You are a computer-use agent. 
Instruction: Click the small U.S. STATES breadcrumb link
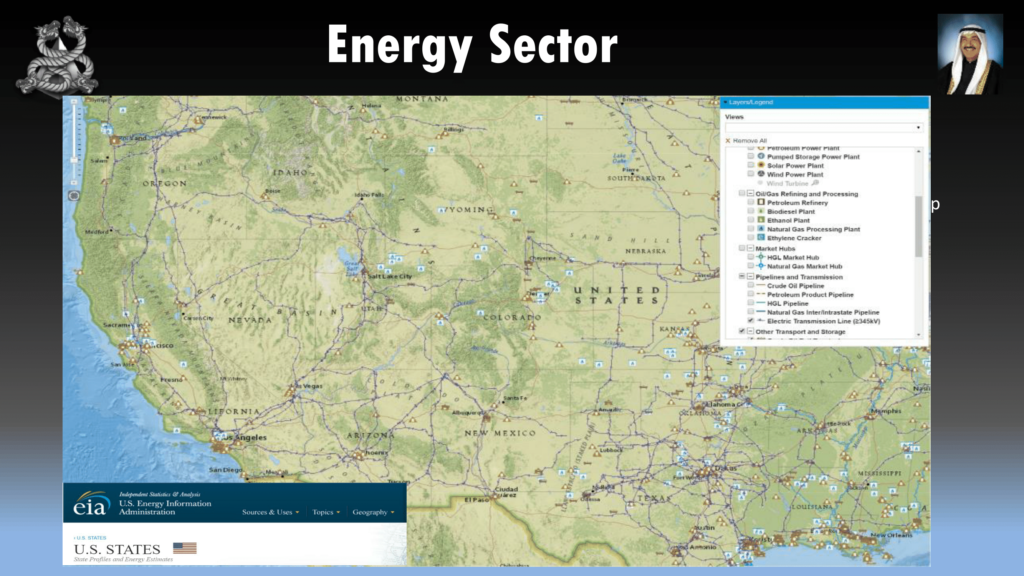90,538
